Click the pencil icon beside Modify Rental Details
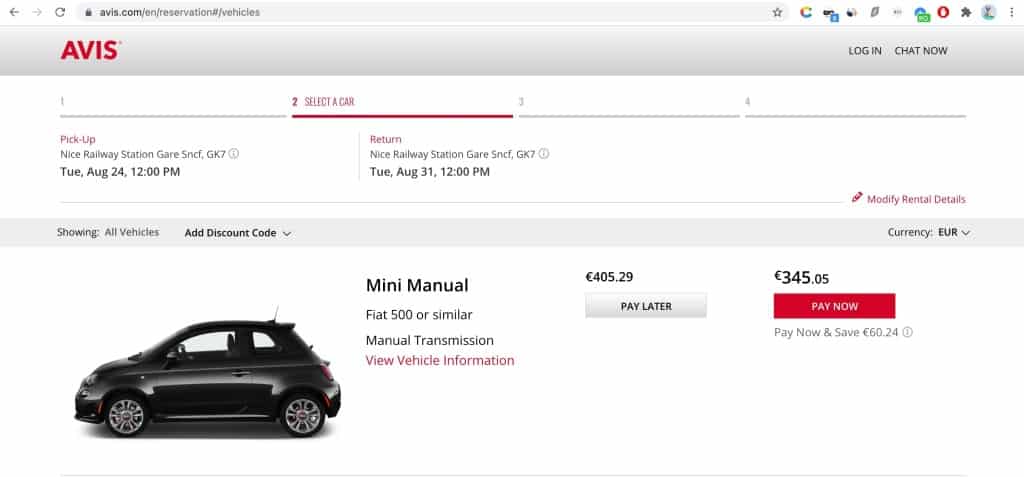The width and height of the screenshot is (1024, 477). [857, 197]
